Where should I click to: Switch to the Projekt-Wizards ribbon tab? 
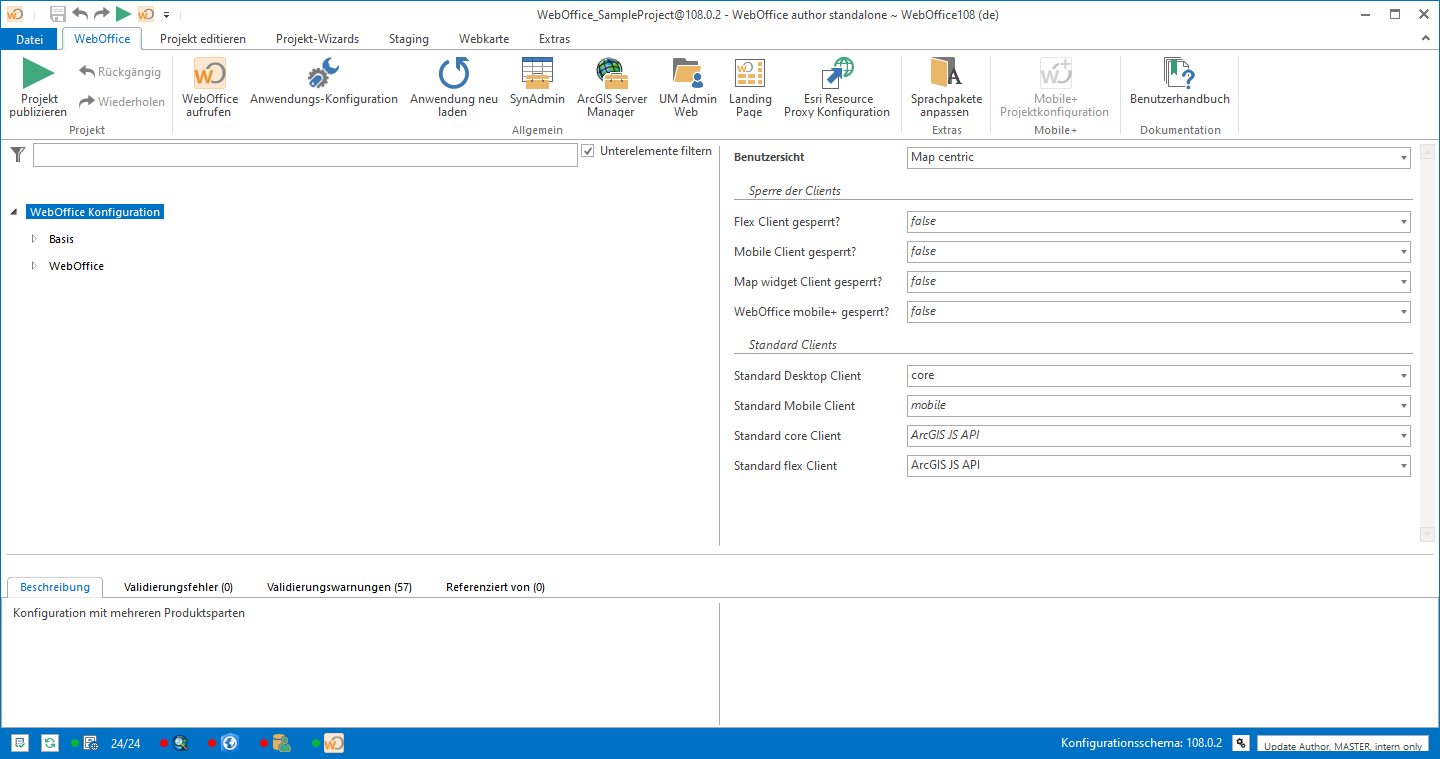point(316,39)
